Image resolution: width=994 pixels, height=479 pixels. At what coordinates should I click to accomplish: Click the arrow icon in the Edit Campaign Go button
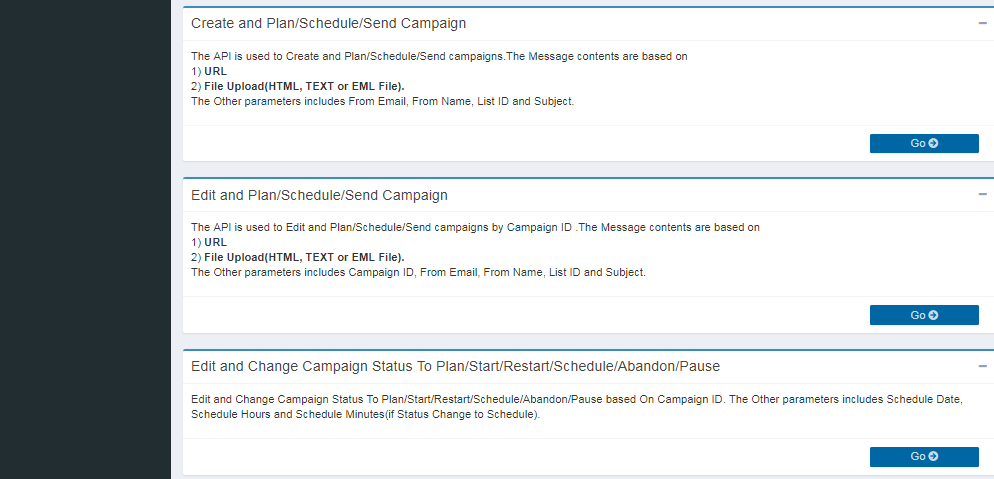[x=933, y=315]
